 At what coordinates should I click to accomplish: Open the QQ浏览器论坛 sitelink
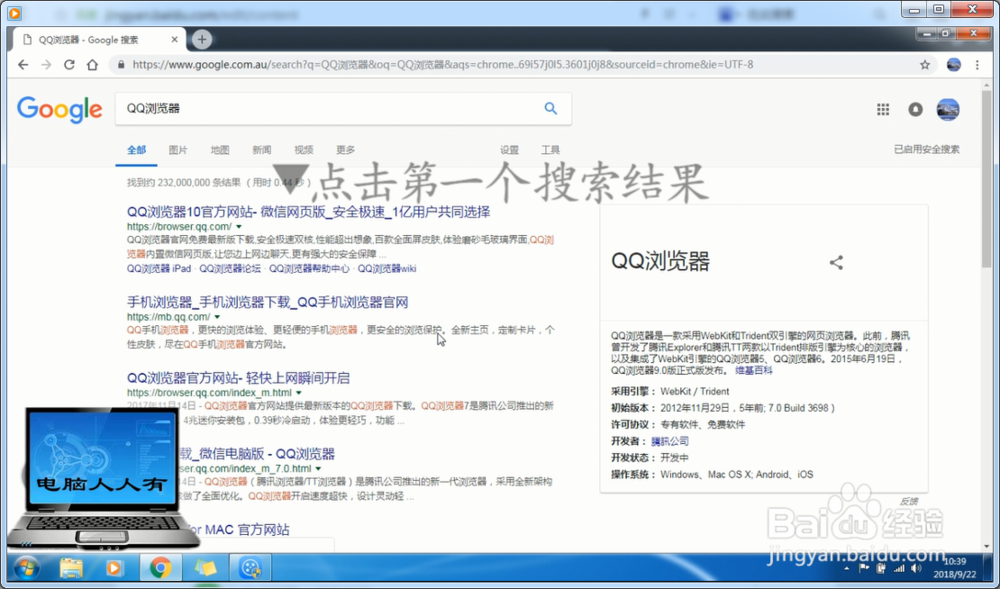(x=230, y=268)
